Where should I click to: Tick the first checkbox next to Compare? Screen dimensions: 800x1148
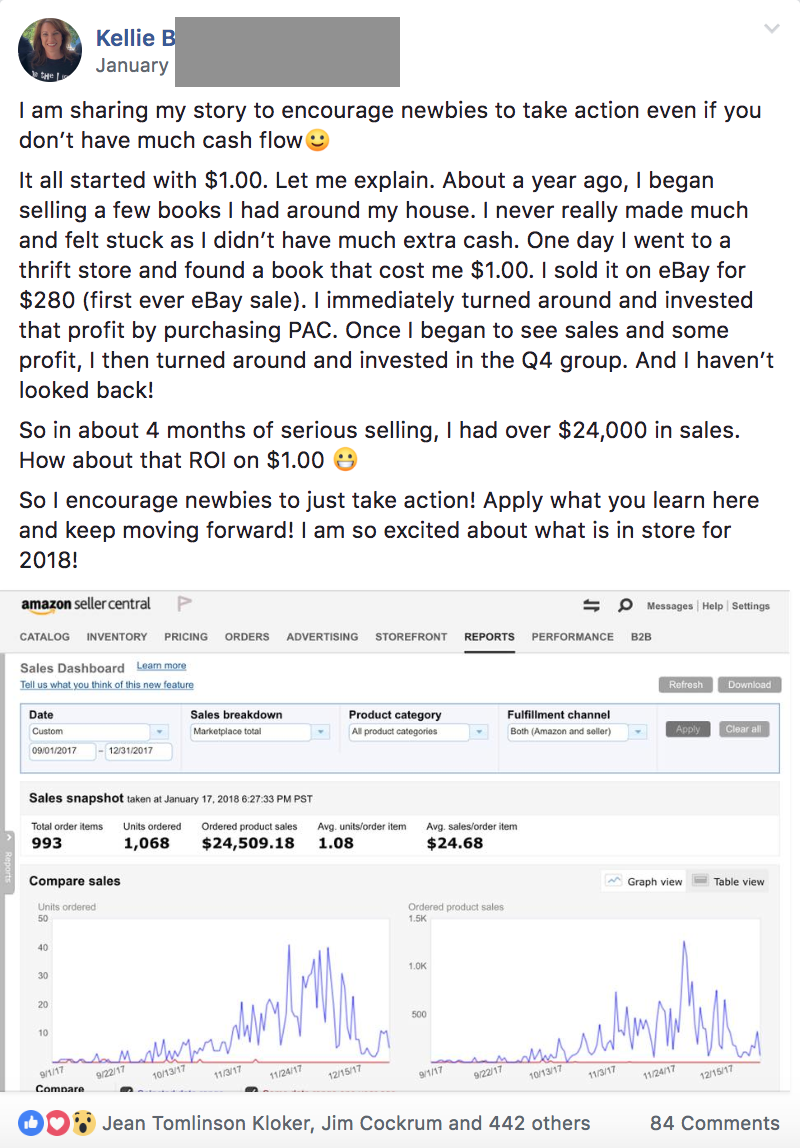point(127,1090)
